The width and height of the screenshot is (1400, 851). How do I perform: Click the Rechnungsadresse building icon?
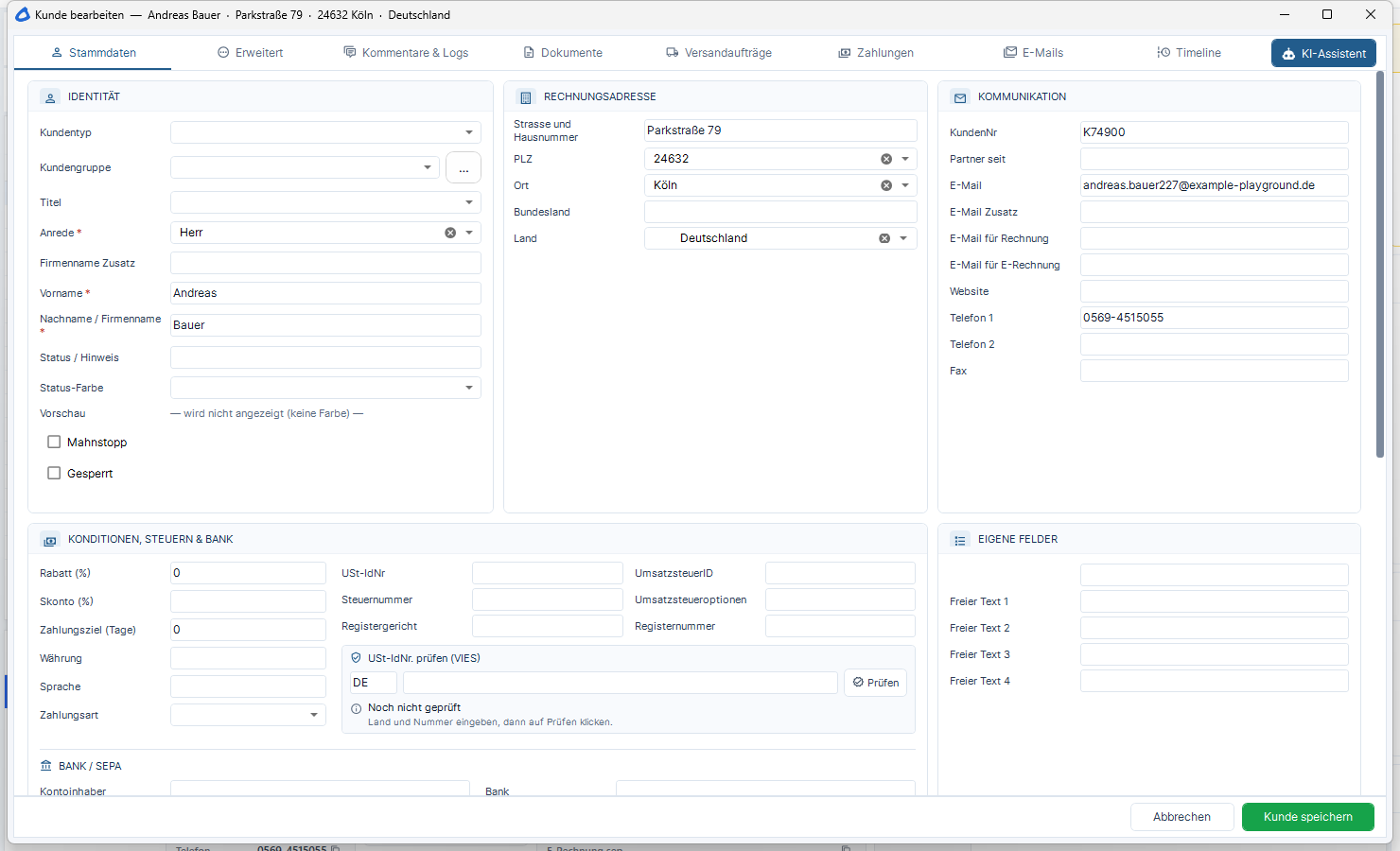[x=526, y=97]
